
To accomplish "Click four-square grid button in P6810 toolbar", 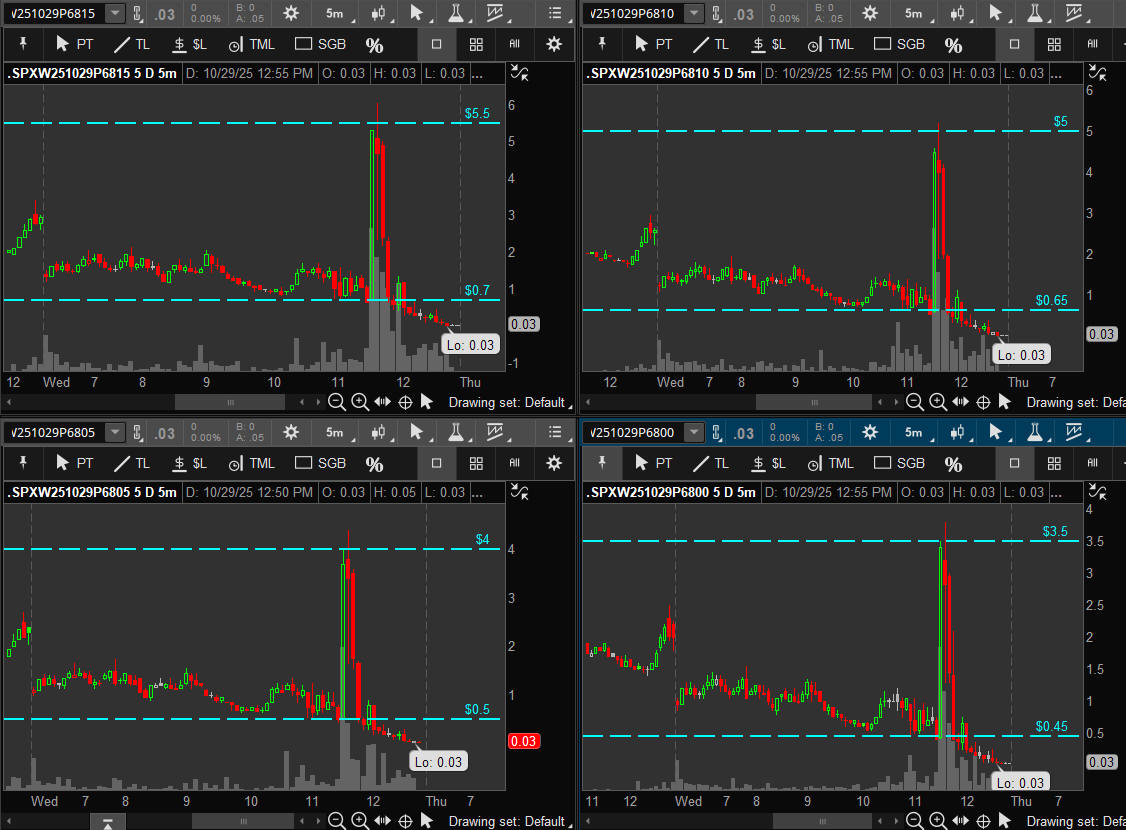I will pos(1053,44).
